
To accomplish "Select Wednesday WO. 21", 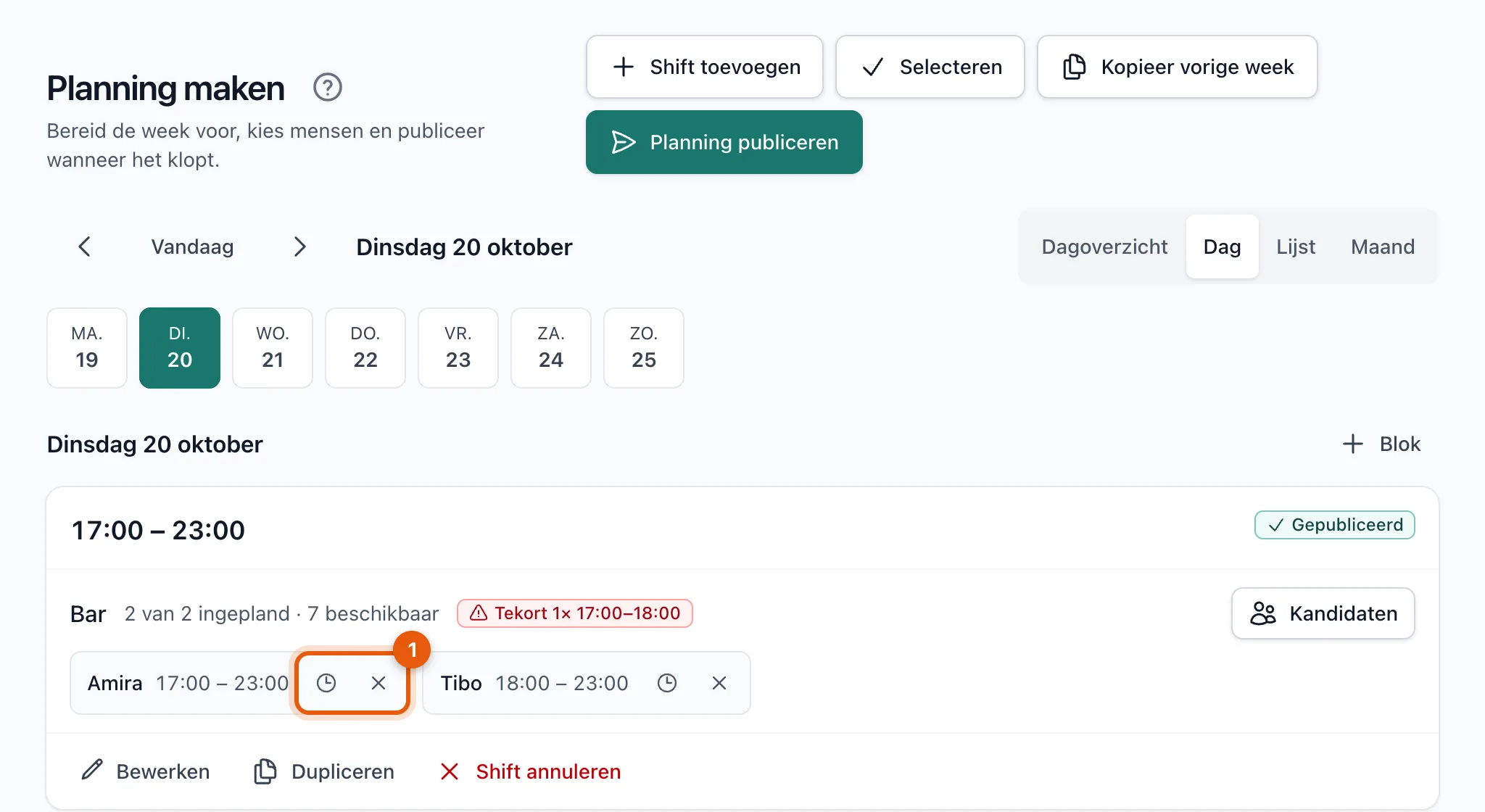I will 273,348.
